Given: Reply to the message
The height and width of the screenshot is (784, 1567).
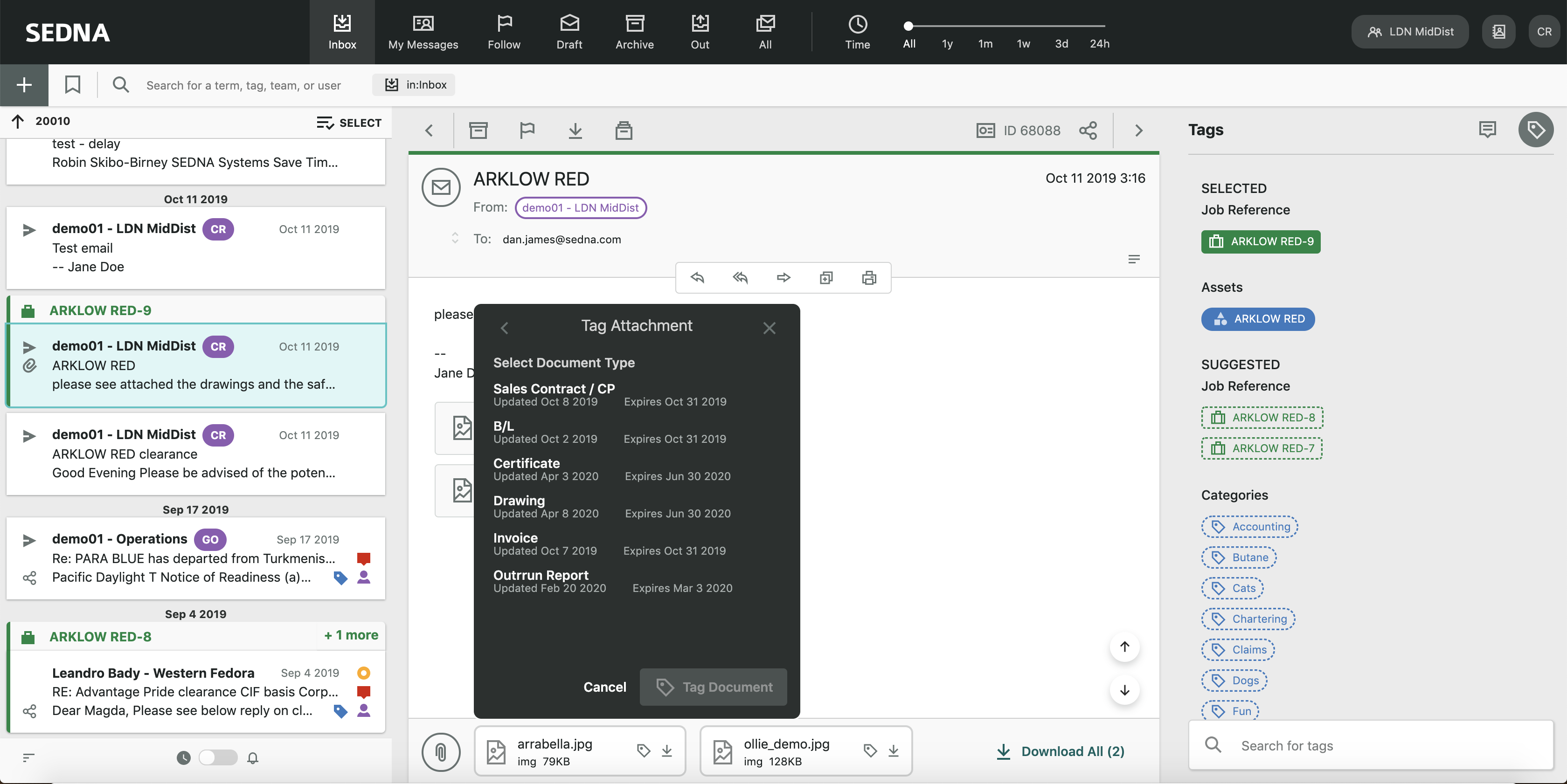Looking at the screenshot, I should (698, 278).
